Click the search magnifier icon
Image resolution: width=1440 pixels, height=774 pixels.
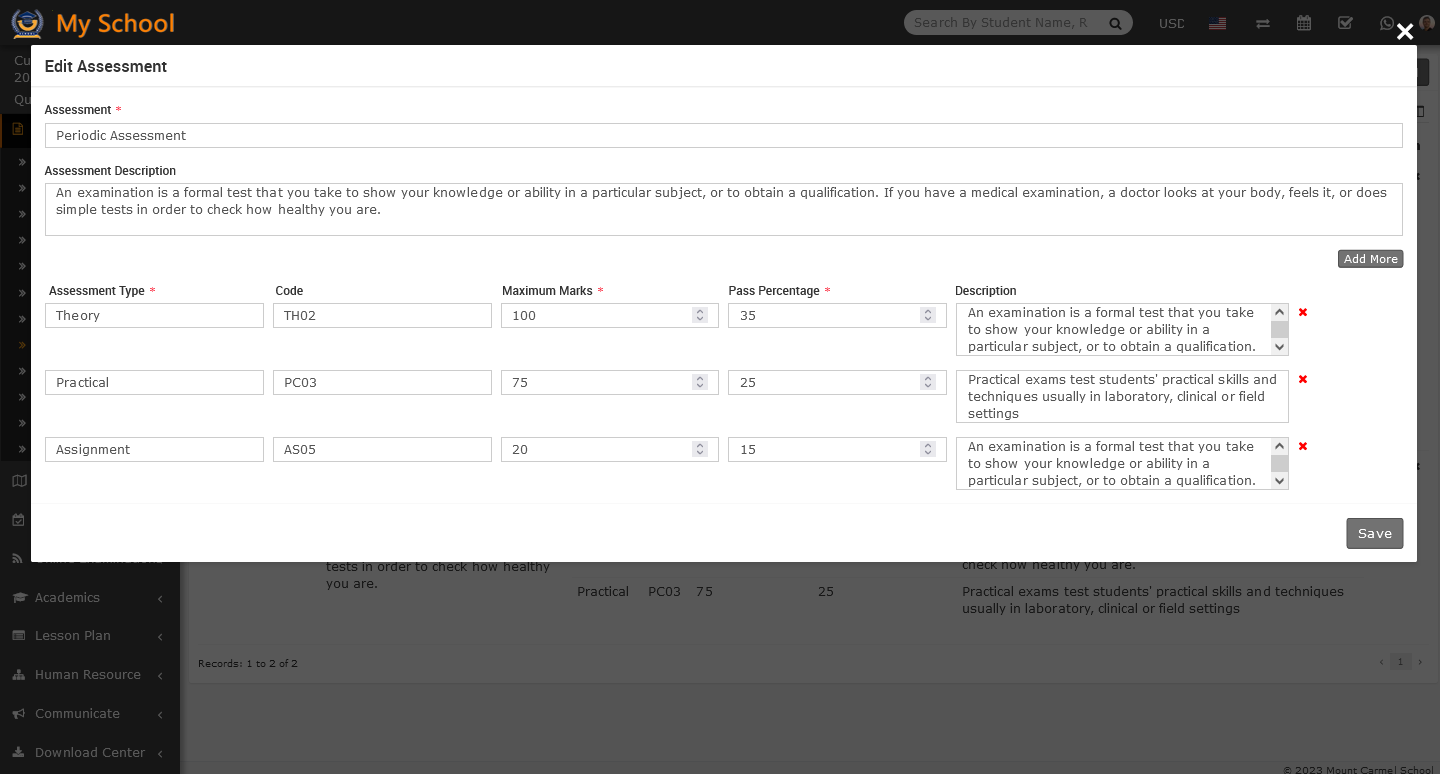point(1115,23)
